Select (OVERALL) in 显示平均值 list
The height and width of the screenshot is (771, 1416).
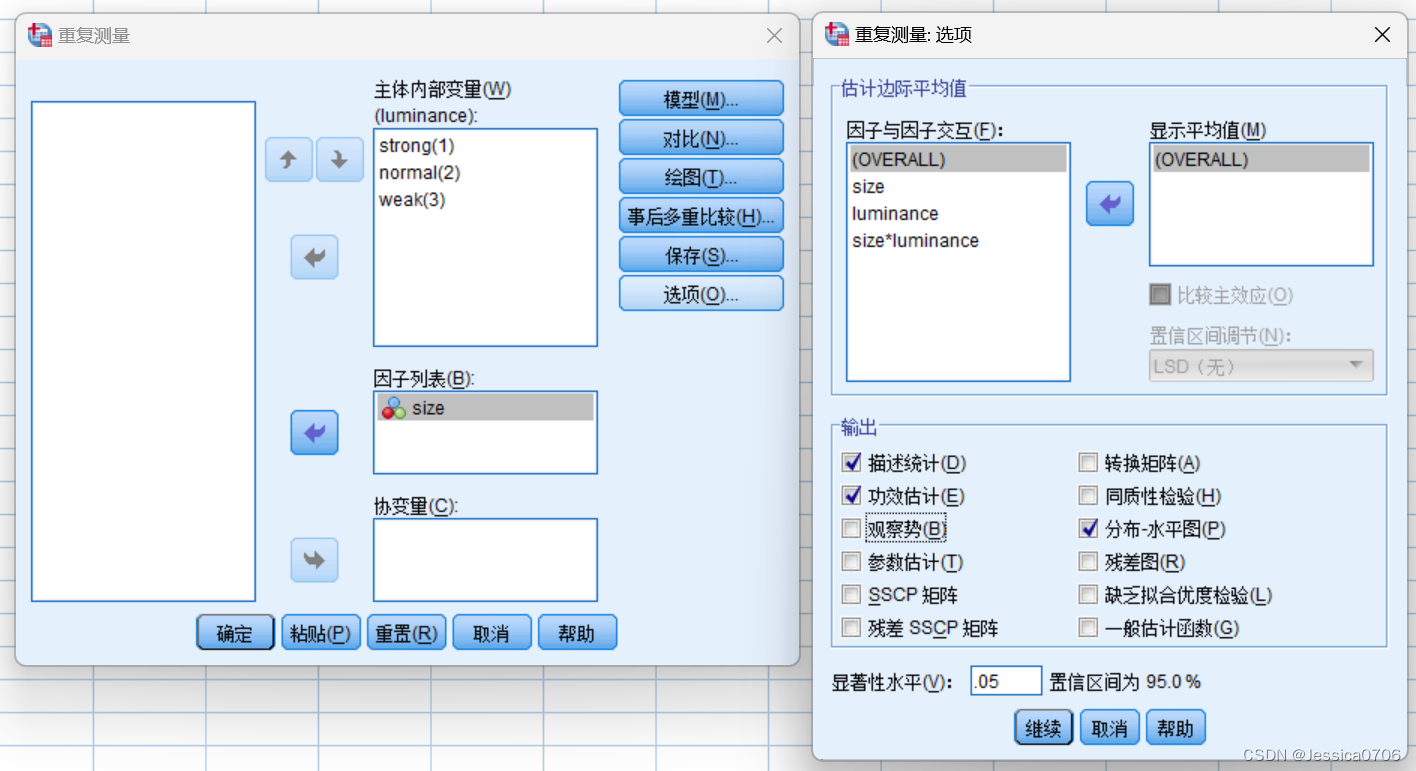[1261, 159]
